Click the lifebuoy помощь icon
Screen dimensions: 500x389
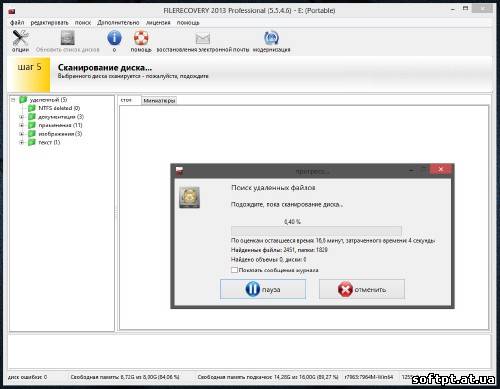[141, 38]
